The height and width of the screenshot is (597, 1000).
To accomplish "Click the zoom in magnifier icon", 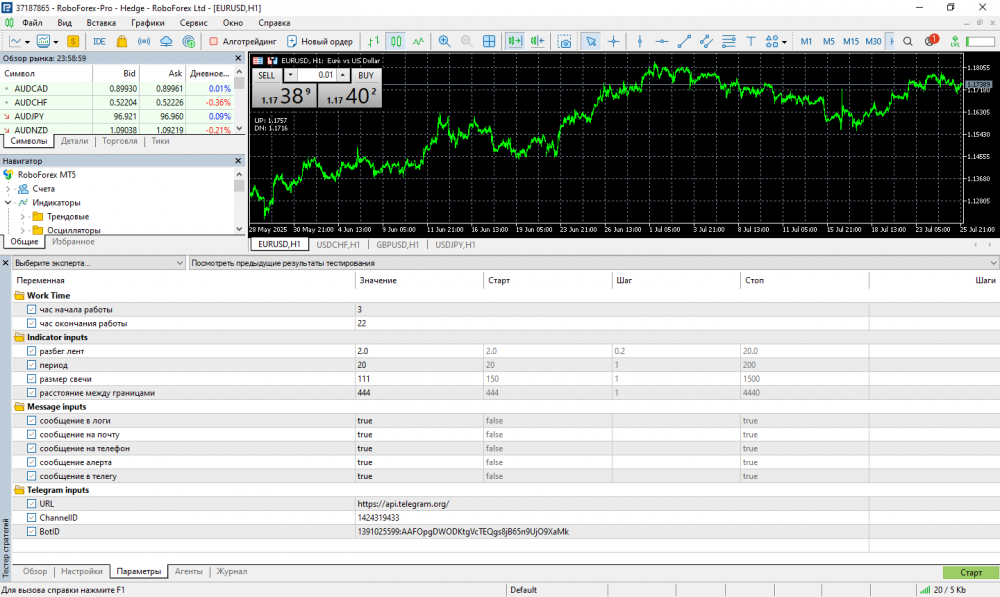I will (x=444, y=41).
